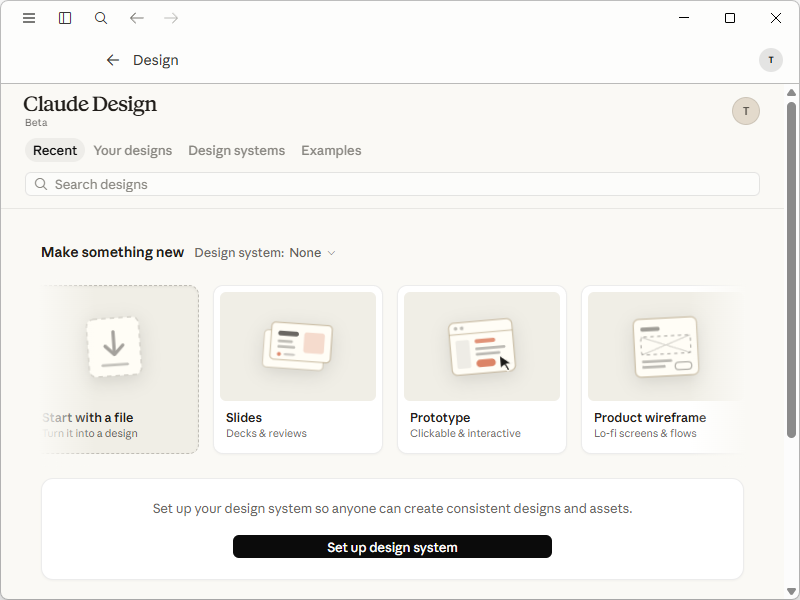
Task: Open the hamburger menu icon
Action: 29,18
